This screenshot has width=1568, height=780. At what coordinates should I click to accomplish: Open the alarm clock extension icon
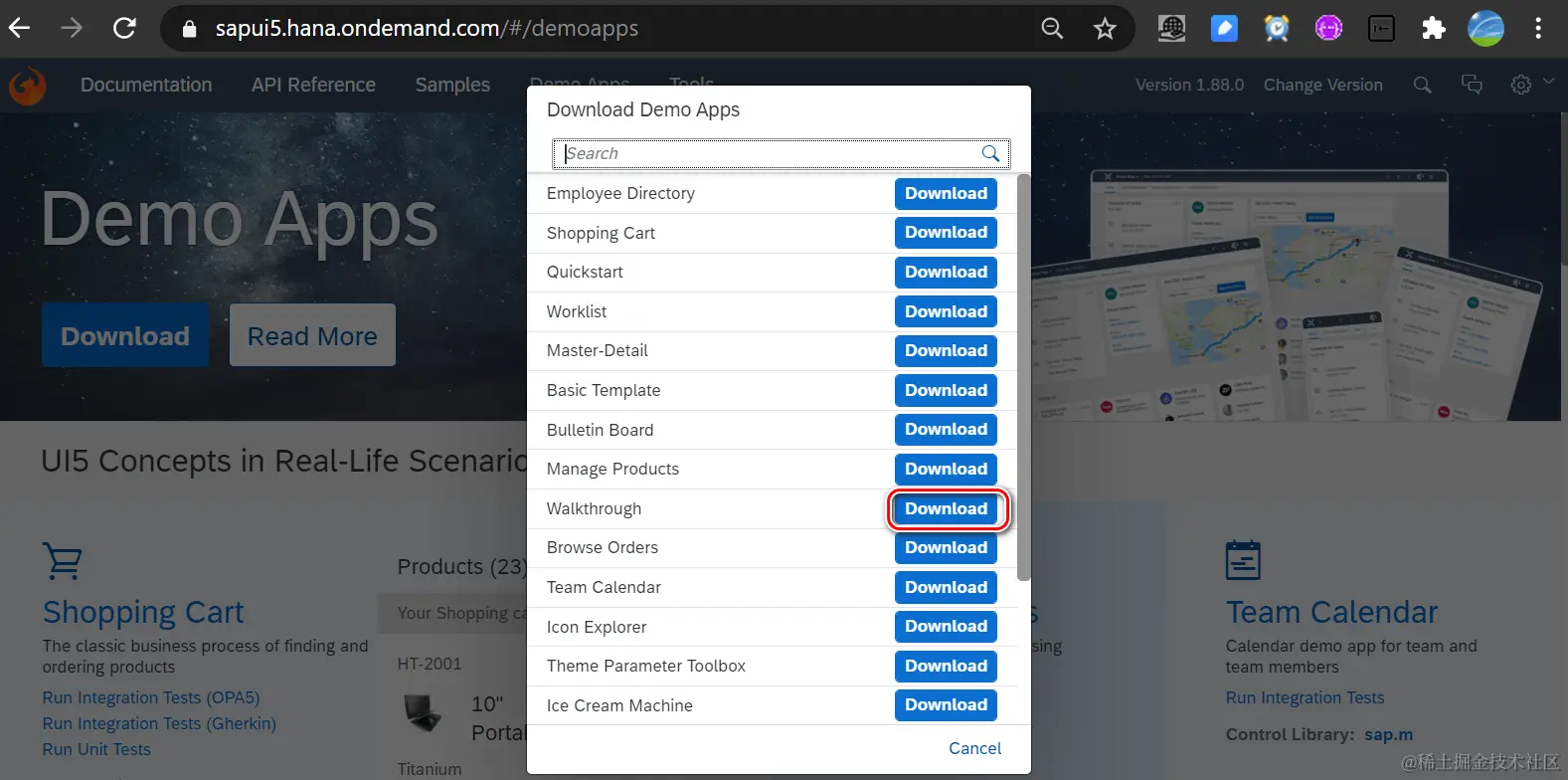pyautogui.click(x=1277, y=28)
